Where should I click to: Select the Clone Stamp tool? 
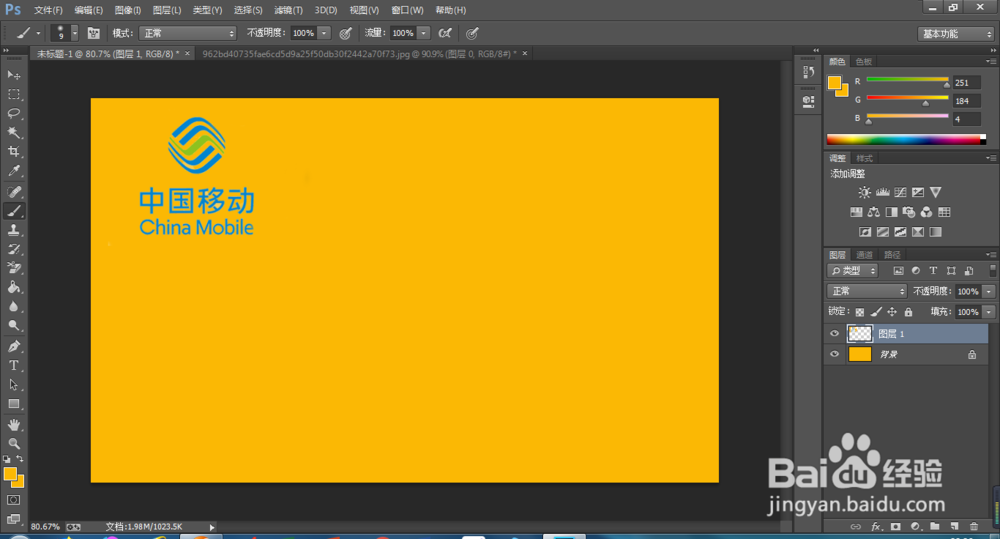coord(13,230)
